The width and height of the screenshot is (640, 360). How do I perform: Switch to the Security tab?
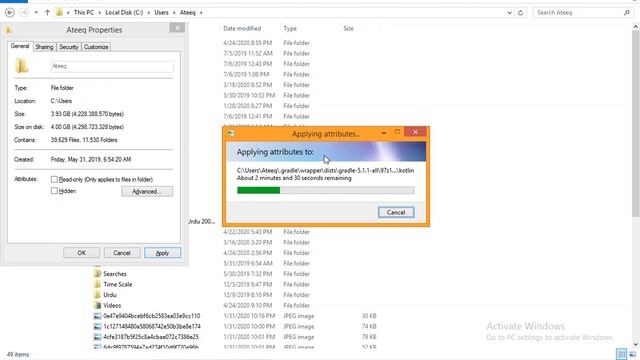[69, 47]
